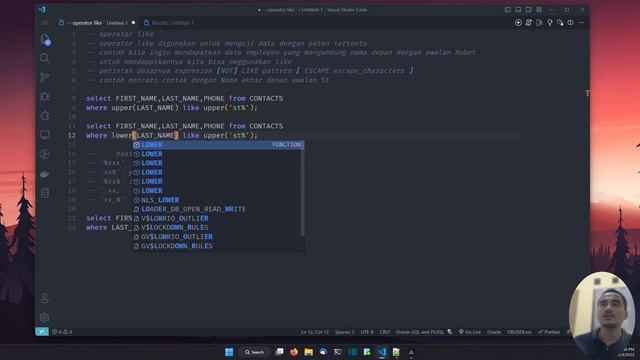Open the UTF-8 encoding picker

[367, 332]
